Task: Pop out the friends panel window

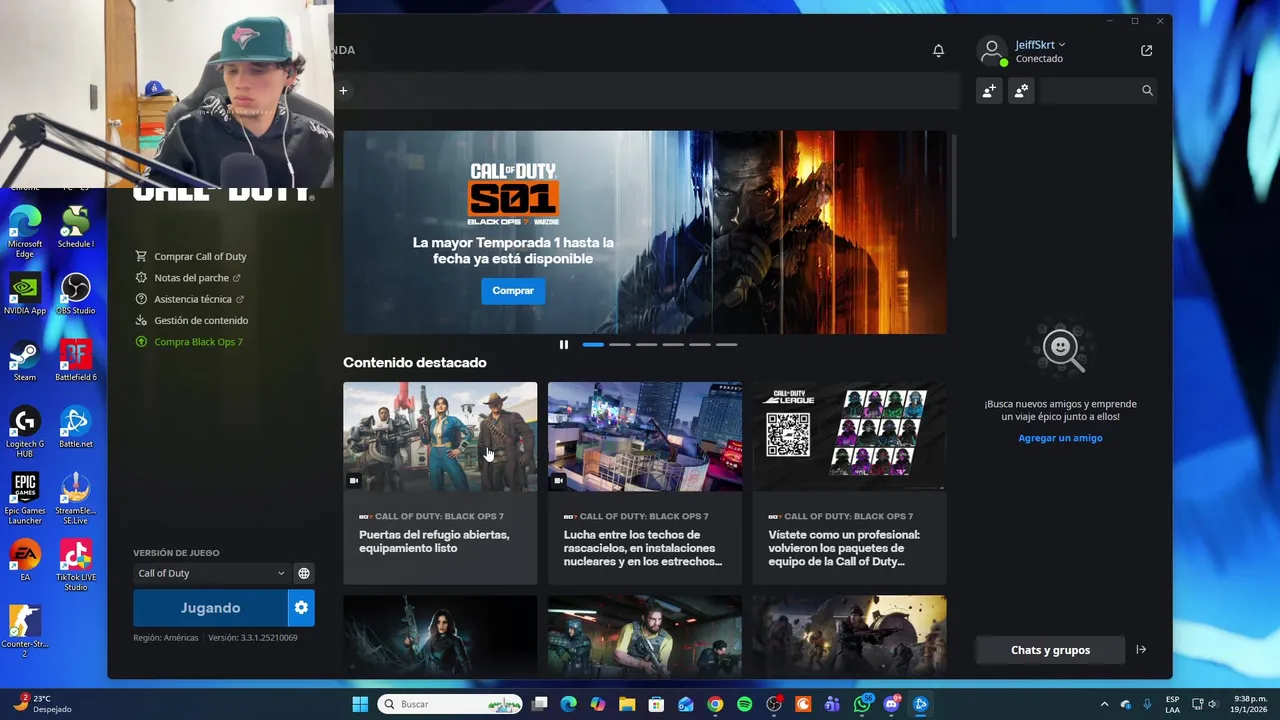Action: click(x=1146, y=50)
